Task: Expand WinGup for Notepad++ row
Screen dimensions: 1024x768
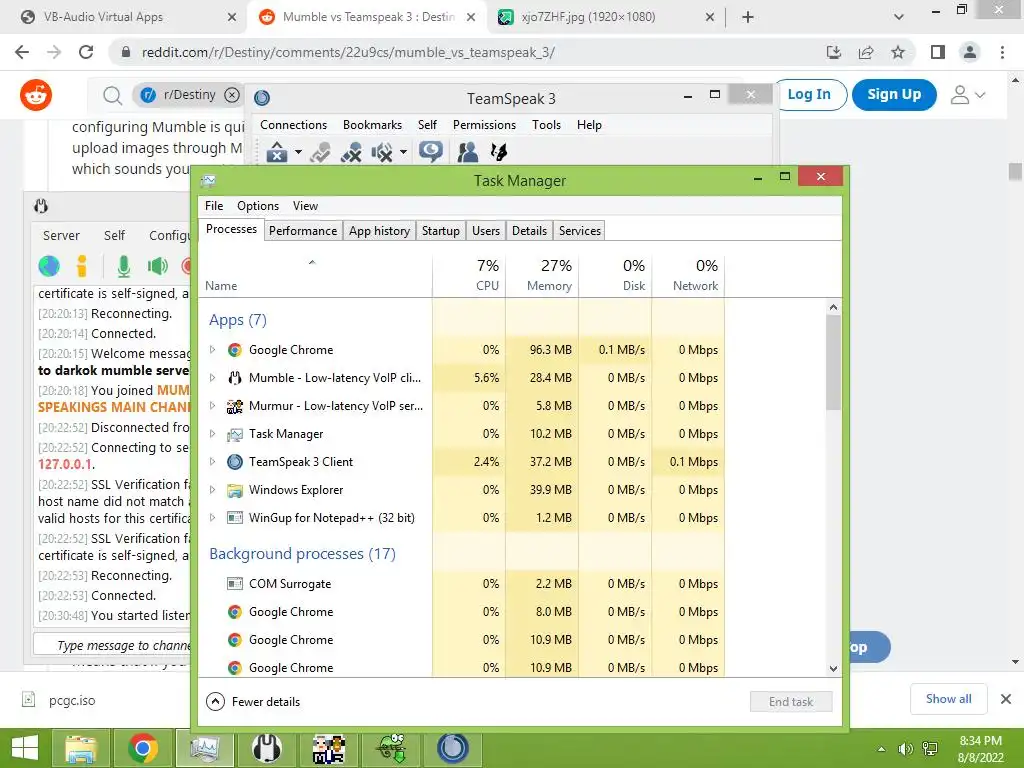Action: [212, 518]
